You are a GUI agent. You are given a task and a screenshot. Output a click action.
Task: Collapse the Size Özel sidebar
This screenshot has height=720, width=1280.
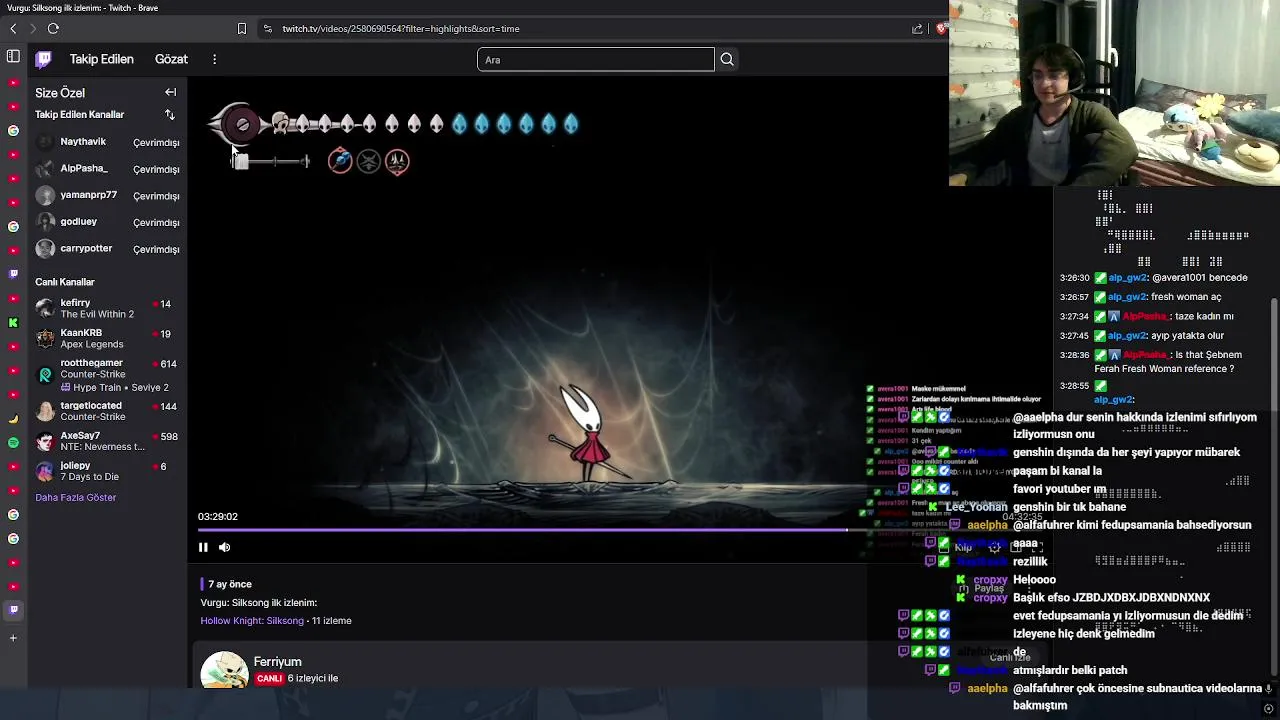(x=170, y=92)
